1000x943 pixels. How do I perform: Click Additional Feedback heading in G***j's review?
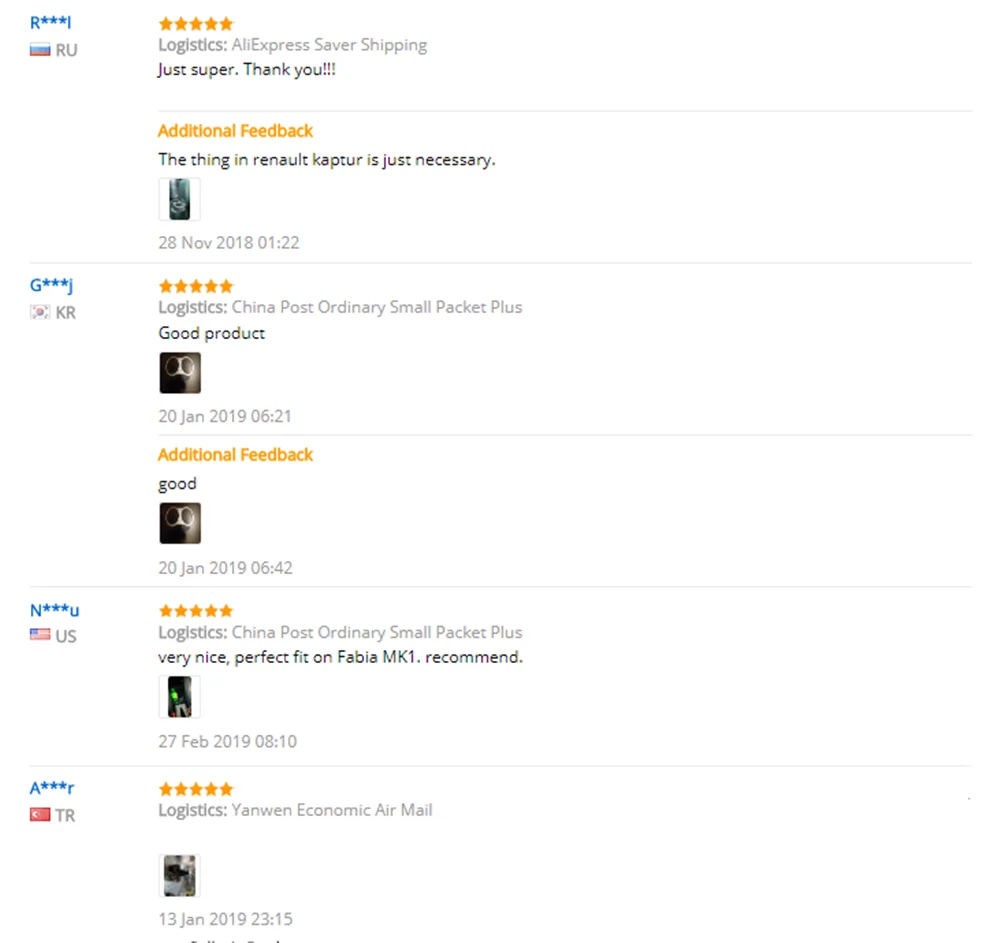click(235, 455)
